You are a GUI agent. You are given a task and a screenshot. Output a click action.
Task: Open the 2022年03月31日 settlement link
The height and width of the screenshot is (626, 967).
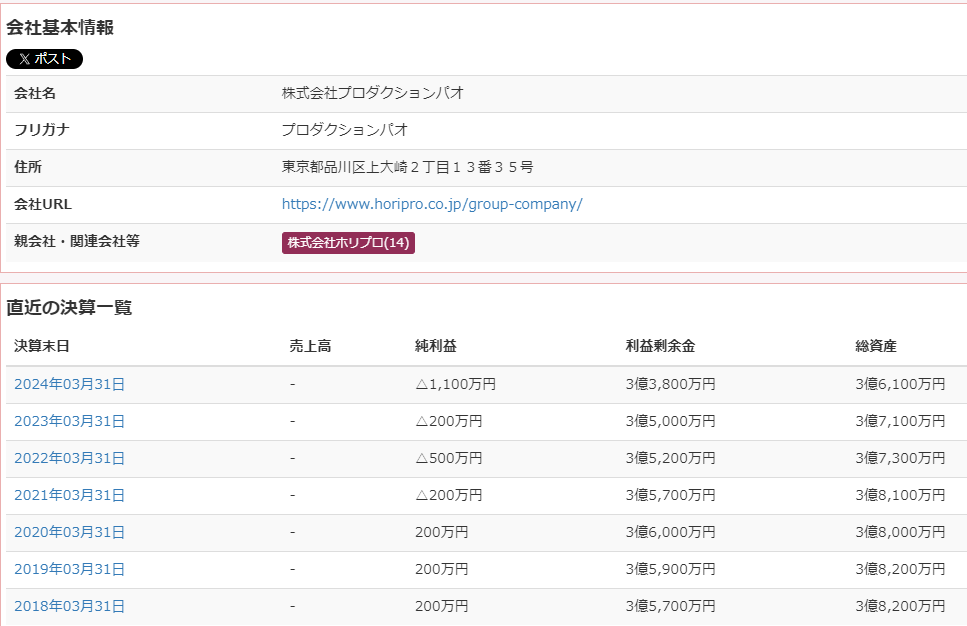[69, 458]
